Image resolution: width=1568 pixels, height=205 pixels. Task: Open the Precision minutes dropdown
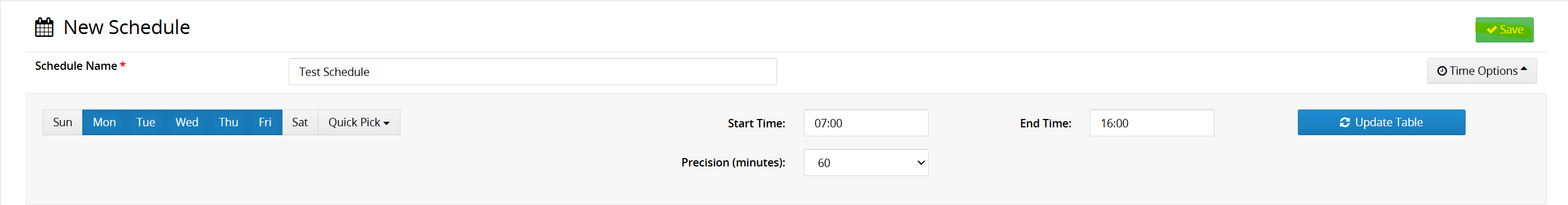click(x=865, y=163)
